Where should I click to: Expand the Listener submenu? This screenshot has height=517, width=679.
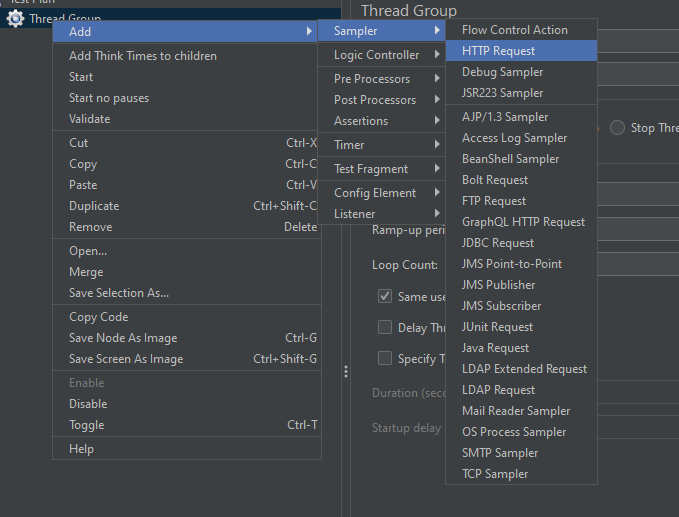pos(382,214)
